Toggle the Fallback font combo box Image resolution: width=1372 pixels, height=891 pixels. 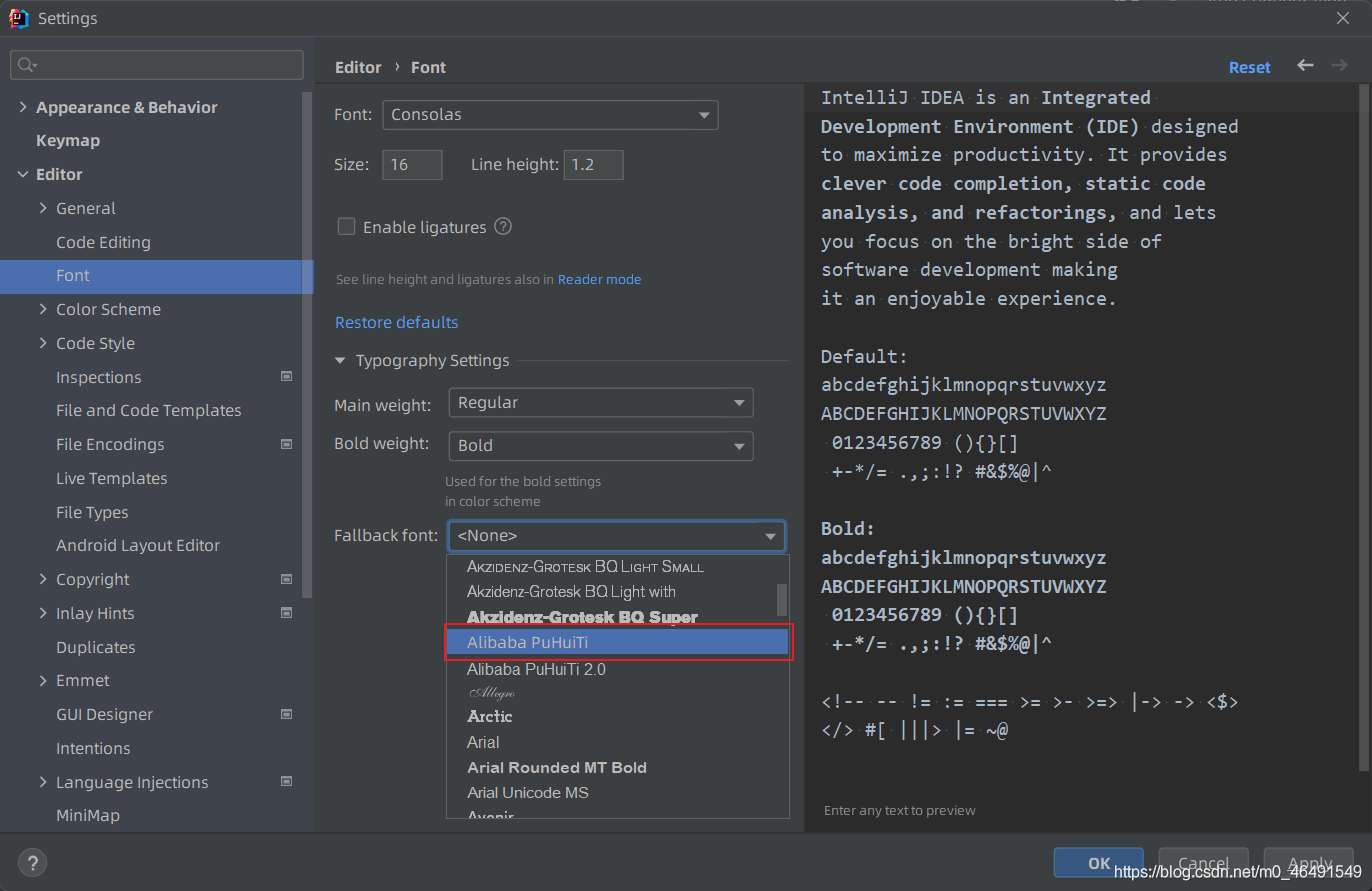pyautogui.click(x=616, y=536)
